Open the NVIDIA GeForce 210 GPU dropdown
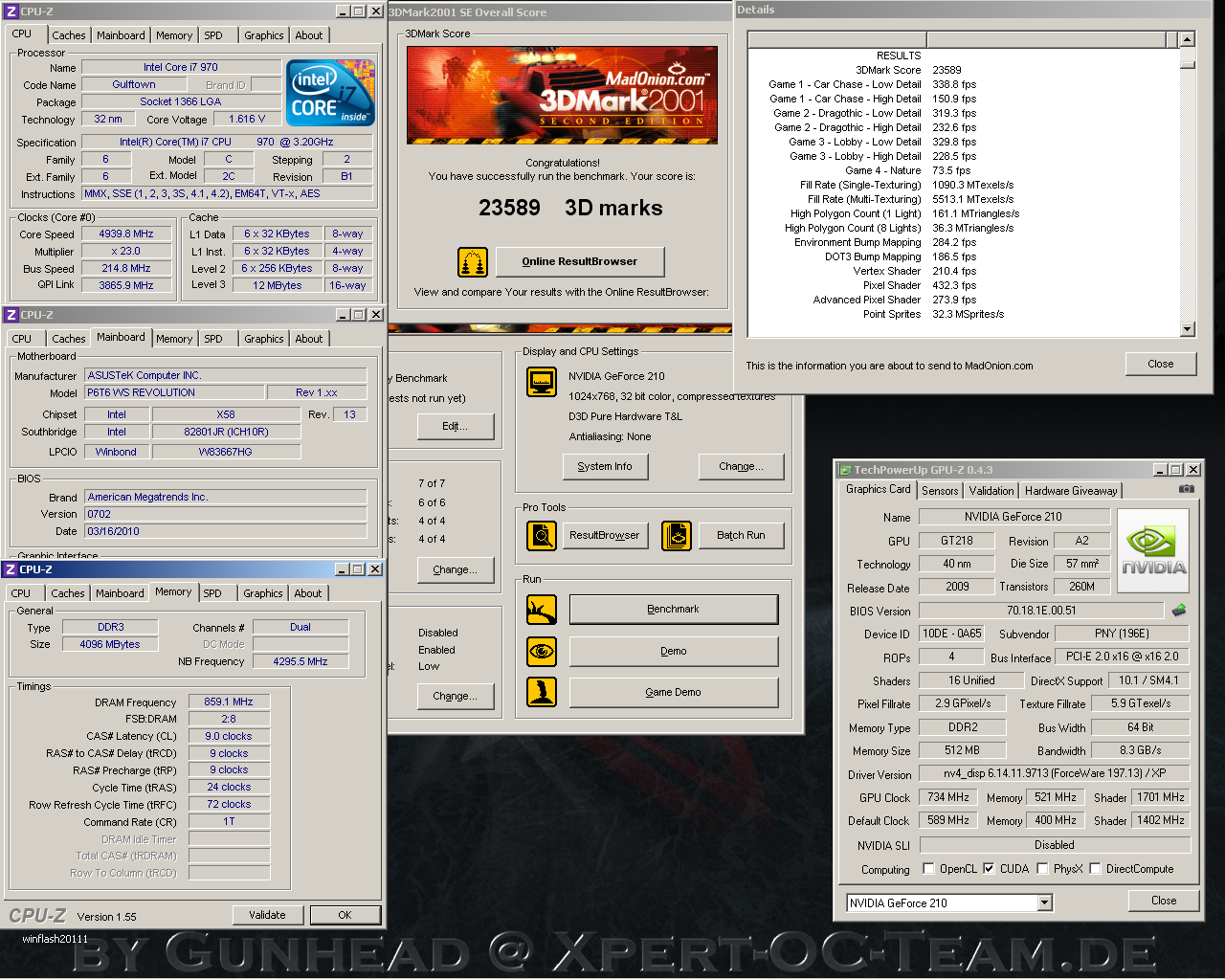 (1044, 902)
